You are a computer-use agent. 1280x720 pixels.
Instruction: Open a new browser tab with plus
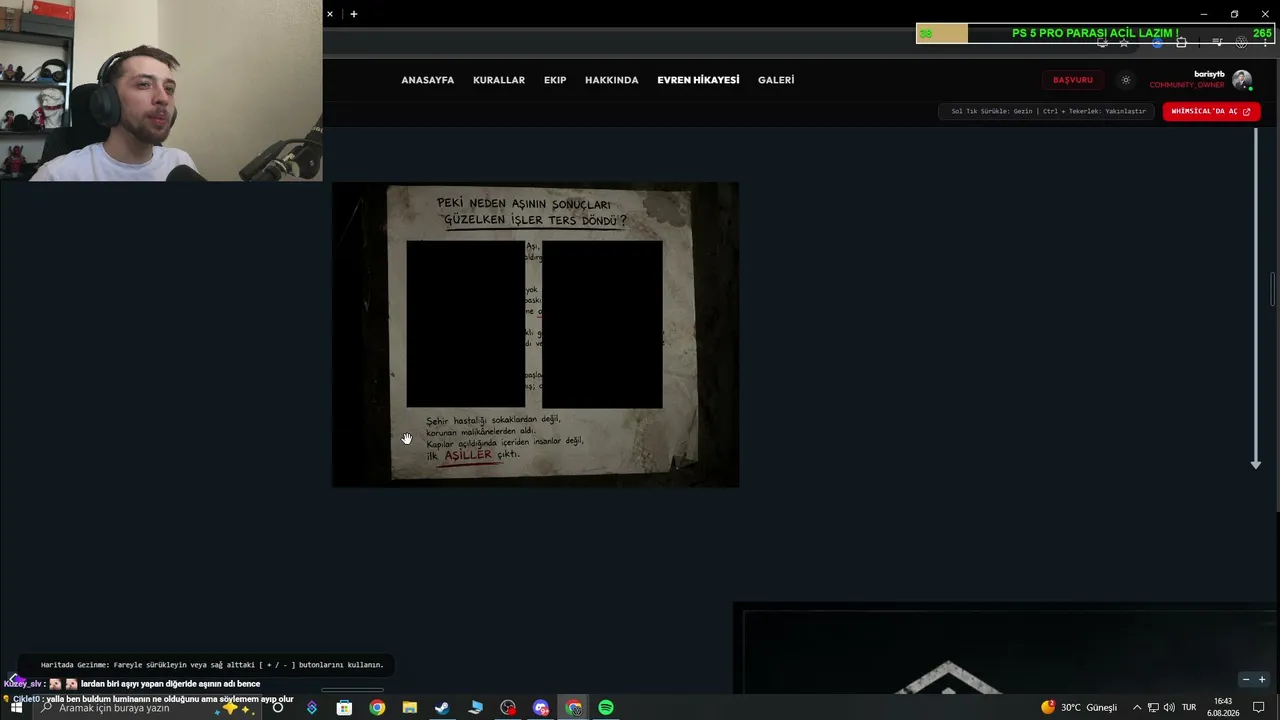click(354, 14)
